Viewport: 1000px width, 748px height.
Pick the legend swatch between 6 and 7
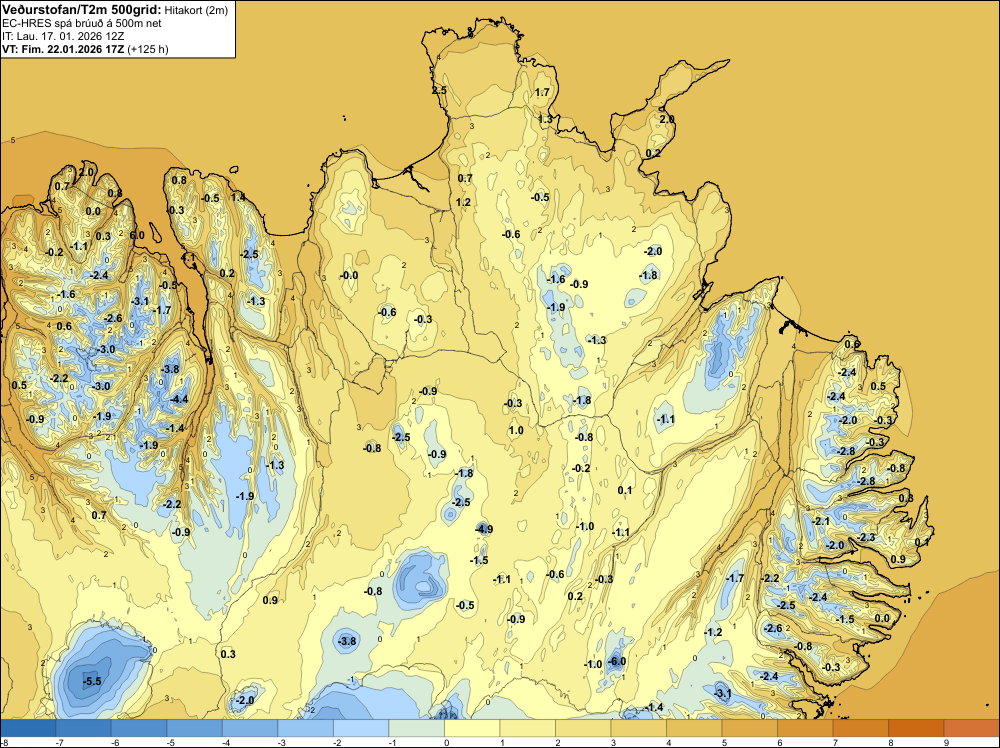[805, 728]
